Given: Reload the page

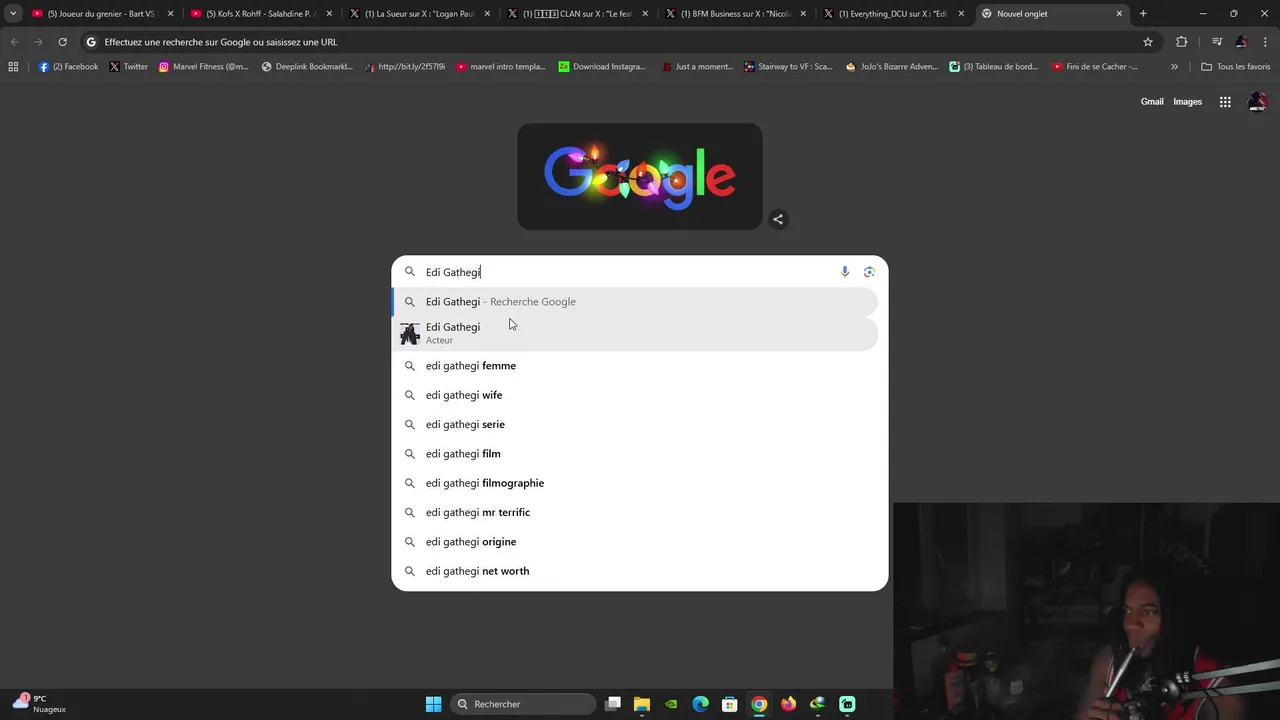Looking at the screenshot, I should click(x=62, y=42).
